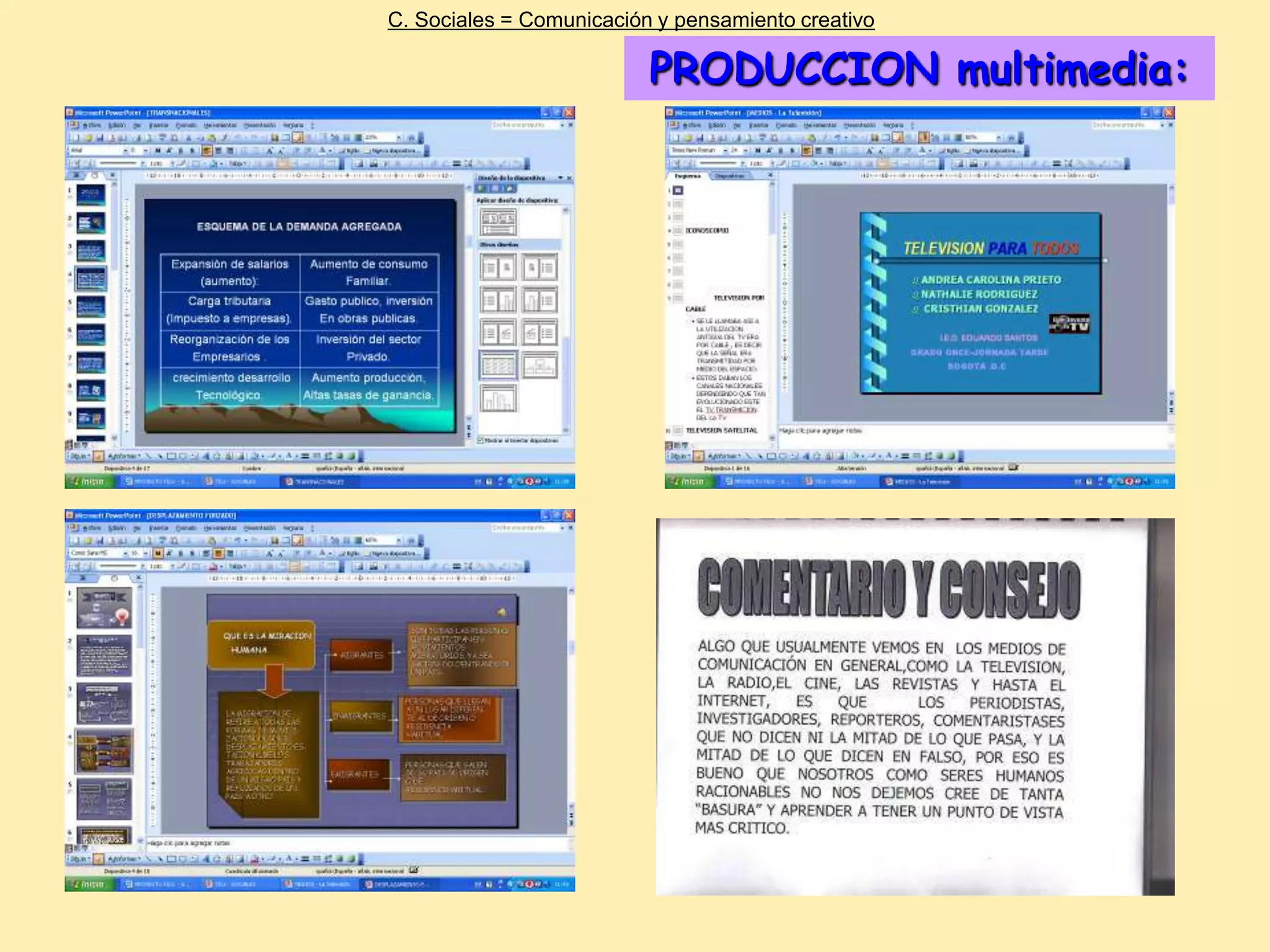Open Ventana menu in DESPLAZAMIENTO FORZADO window
The width and height of the screenshot is (1270, 952).
click(293, 528)
